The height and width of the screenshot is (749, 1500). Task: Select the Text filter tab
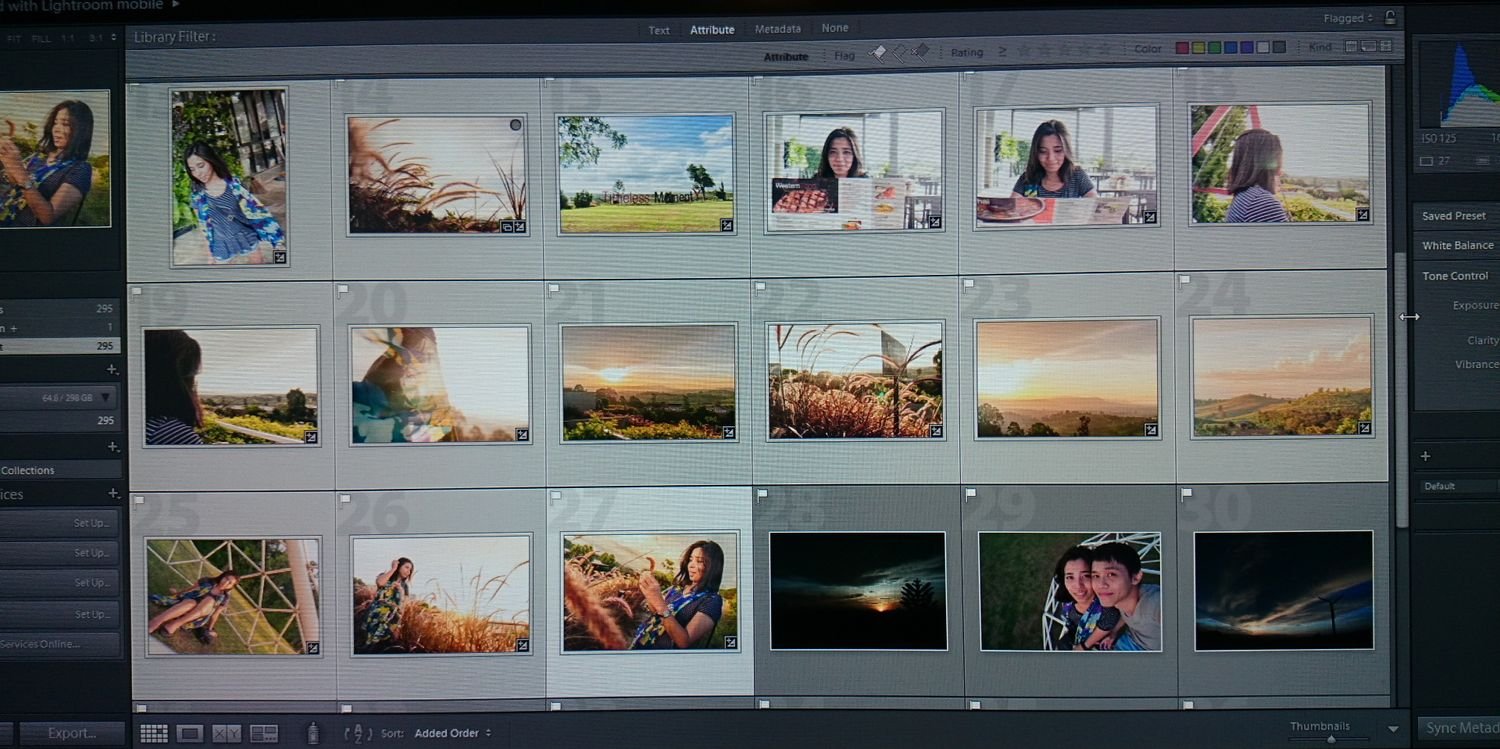[x=659, y=30]
